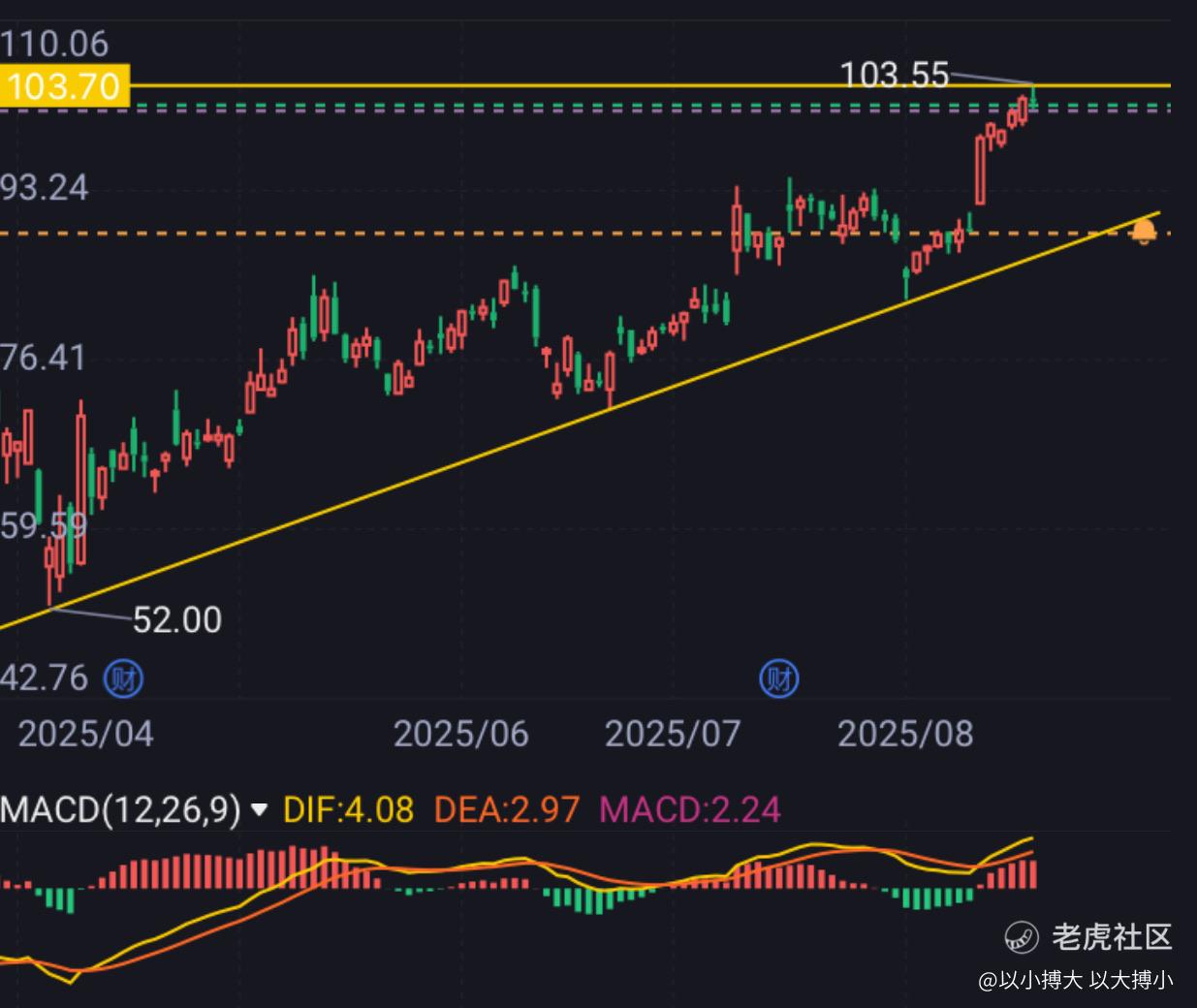Click the 110.06 price axis label
Viewport: 1197px width, 1008px height.
coord(54,44)
